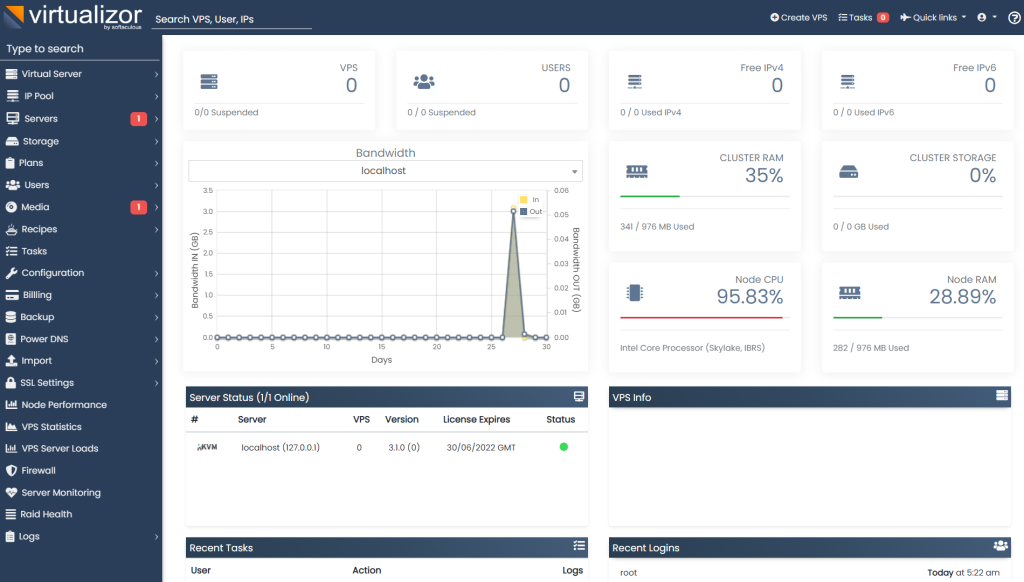The width and height of the screenshot is (1024, 582).
Task: Click the users icon on Recent Logins header
Action: pos(1001,547)
